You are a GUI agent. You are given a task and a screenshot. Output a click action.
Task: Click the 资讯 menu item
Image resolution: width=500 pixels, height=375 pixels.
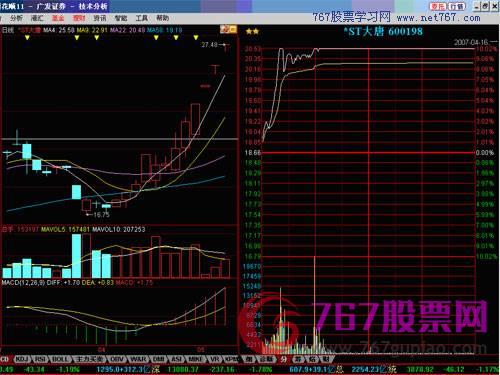click(x=100, y=18)
